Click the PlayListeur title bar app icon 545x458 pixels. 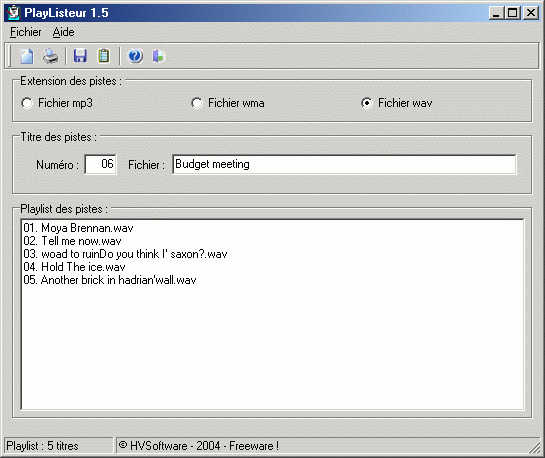pyautogui.click(x=14, y=13)
